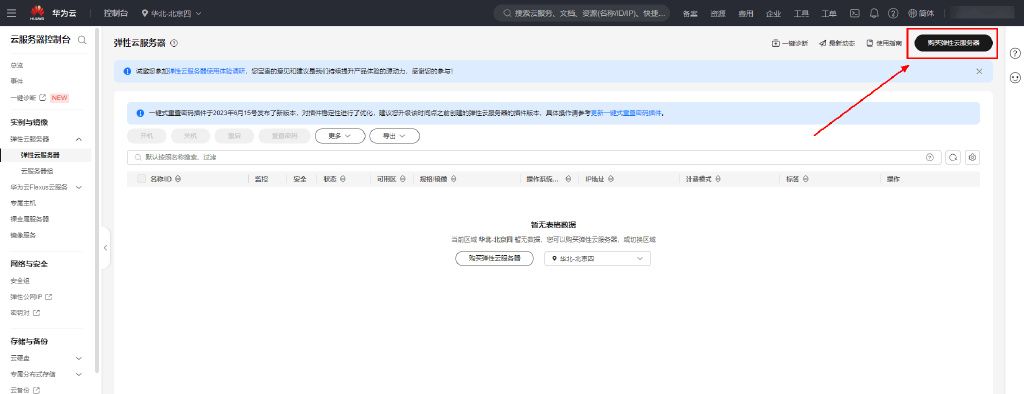Open 最新动态 in the page header
Viewport: 1024px width, 394px height.
837,43
